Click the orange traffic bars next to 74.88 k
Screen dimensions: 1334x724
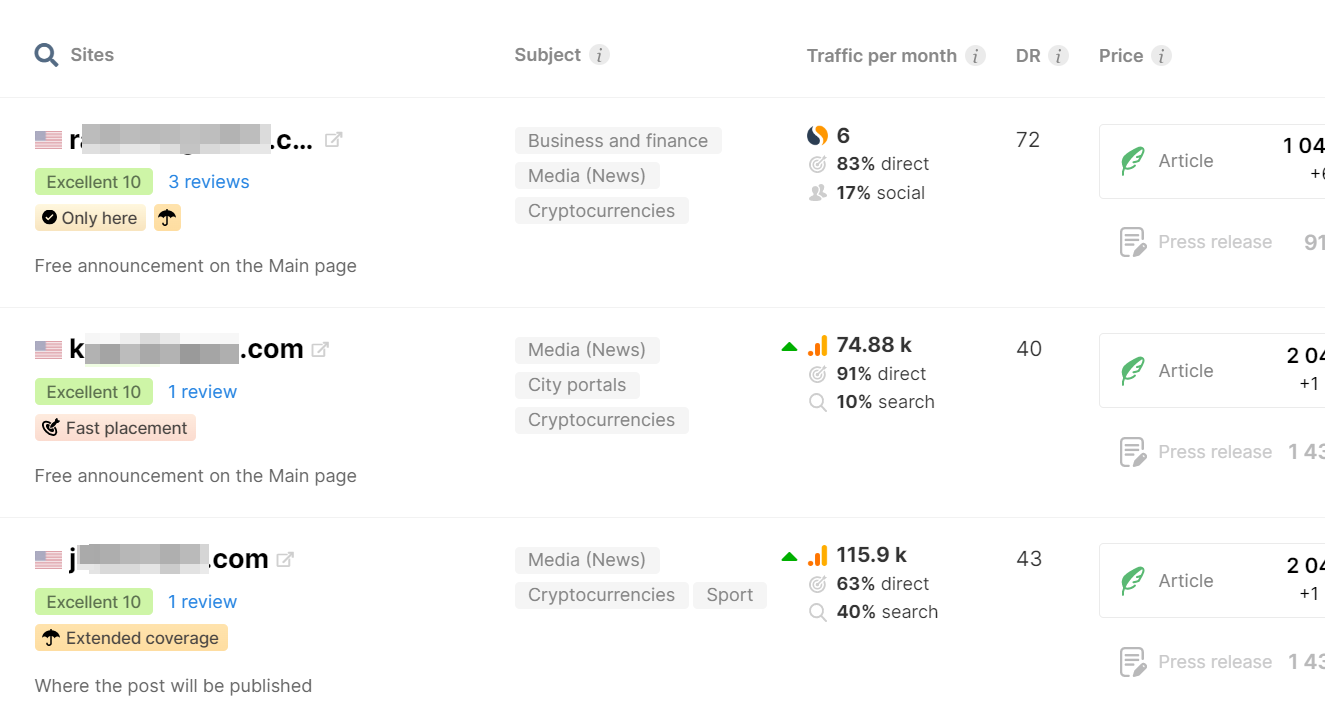pyautogui.click(x=817, y=344)
